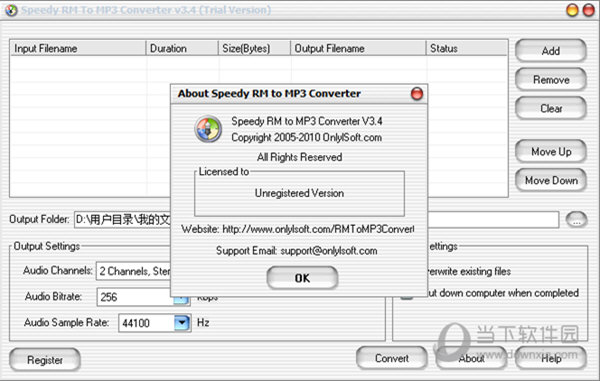Viewport: 600px width, 381px height.
Task: Click Output Filename column header
Action: 358,48
